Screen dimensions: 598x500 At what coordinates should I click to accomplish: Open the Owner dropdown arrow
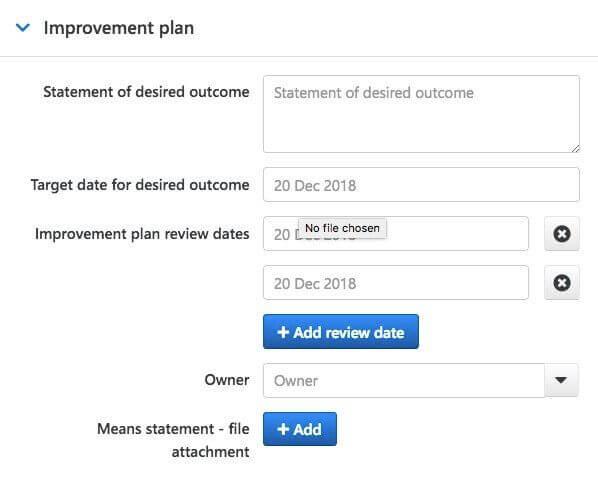pyautogui.click(x=561, y=380)
